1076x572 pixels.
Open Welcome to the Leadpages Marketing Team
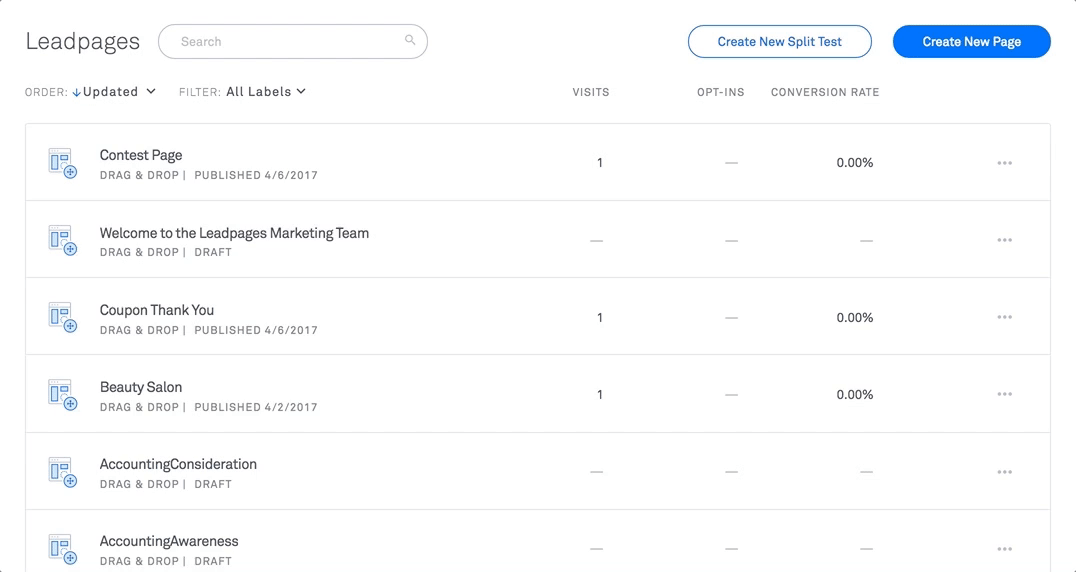point(234,233)
